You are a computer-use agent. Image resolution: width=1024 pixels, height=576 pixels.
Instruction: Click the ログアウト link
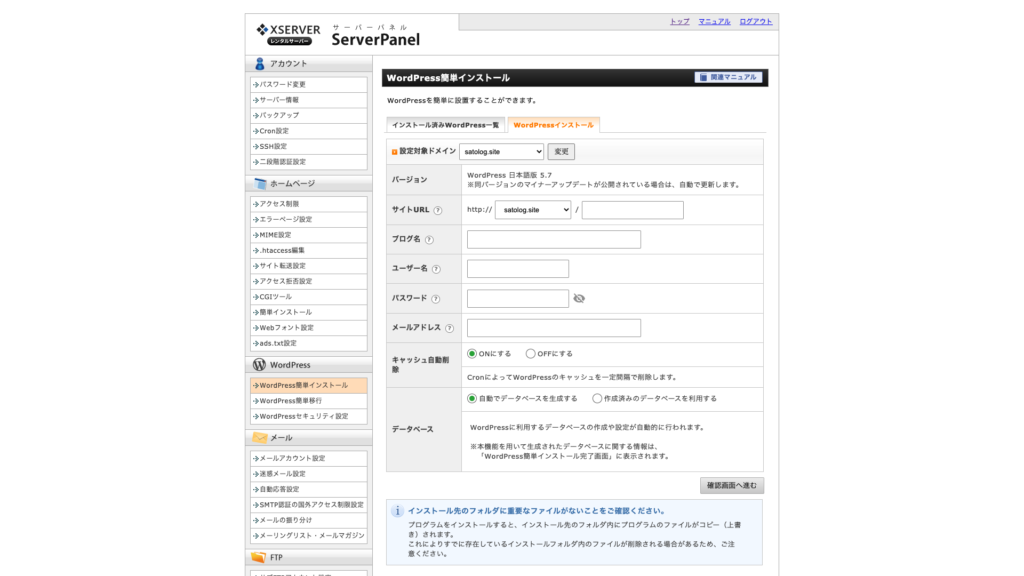tap(756, 22)
